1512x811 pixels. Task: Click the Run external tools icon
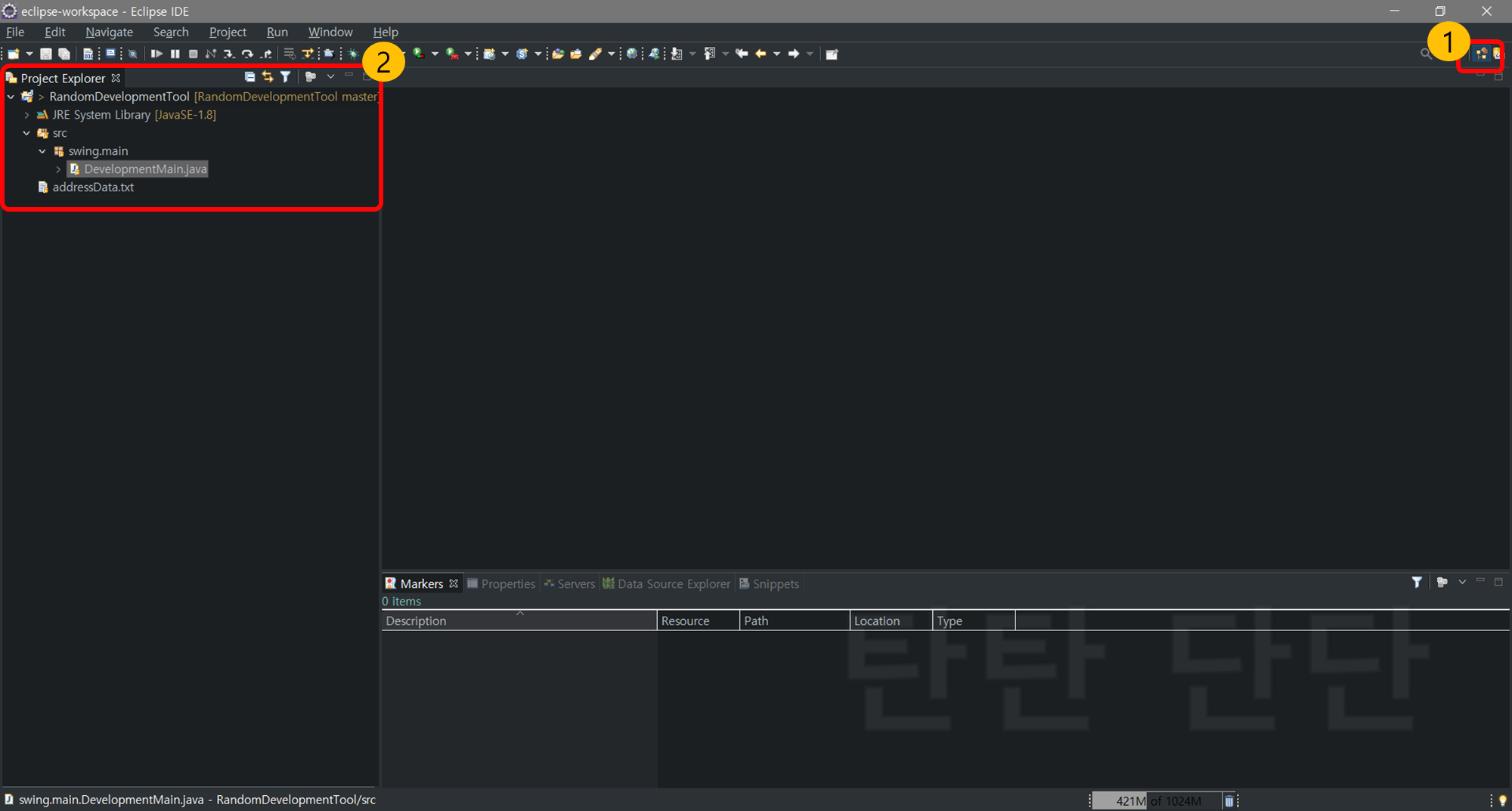(452, 54)
